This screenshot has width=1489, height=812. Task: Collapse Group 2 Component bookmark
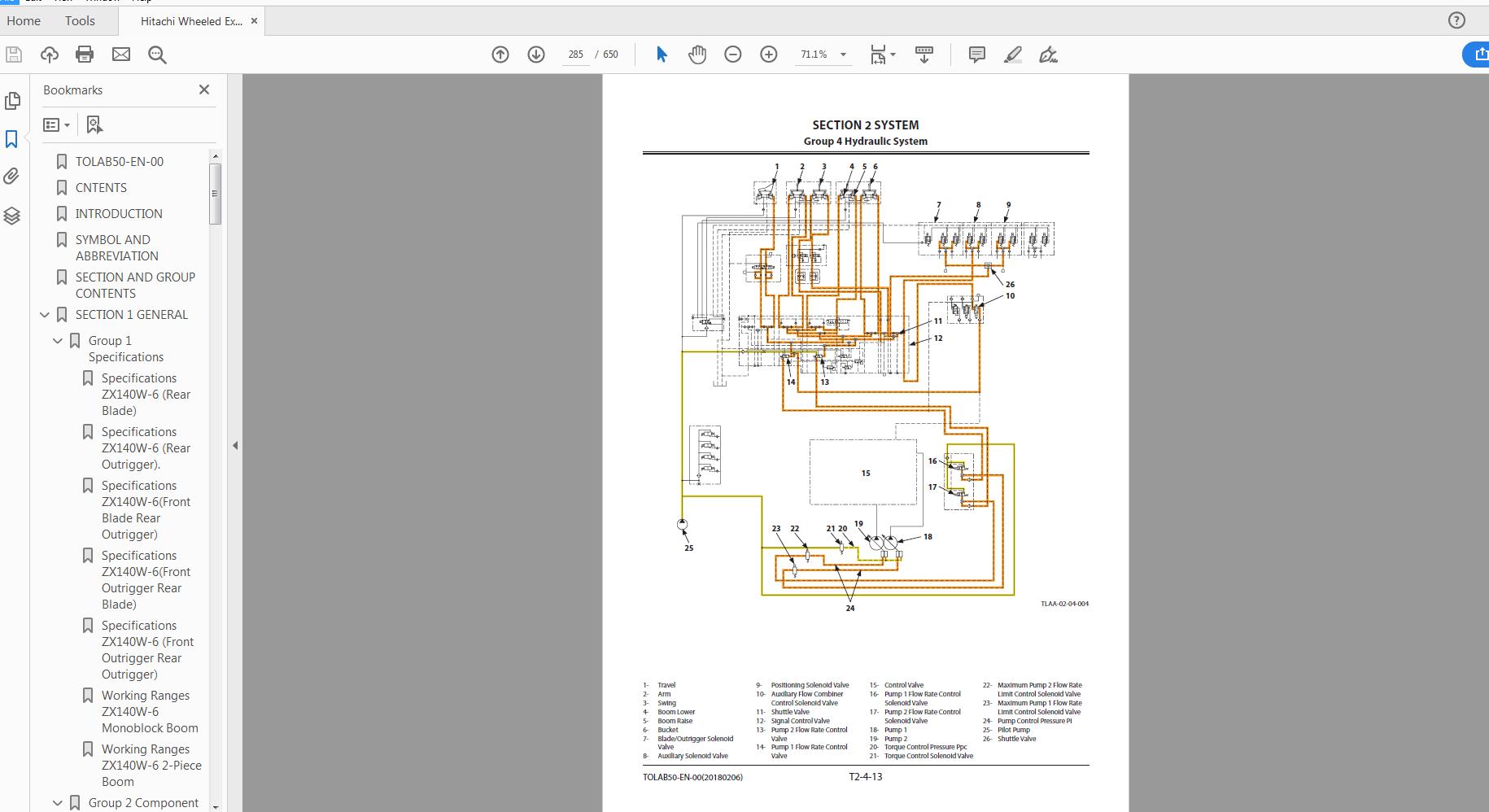[58, 803]
